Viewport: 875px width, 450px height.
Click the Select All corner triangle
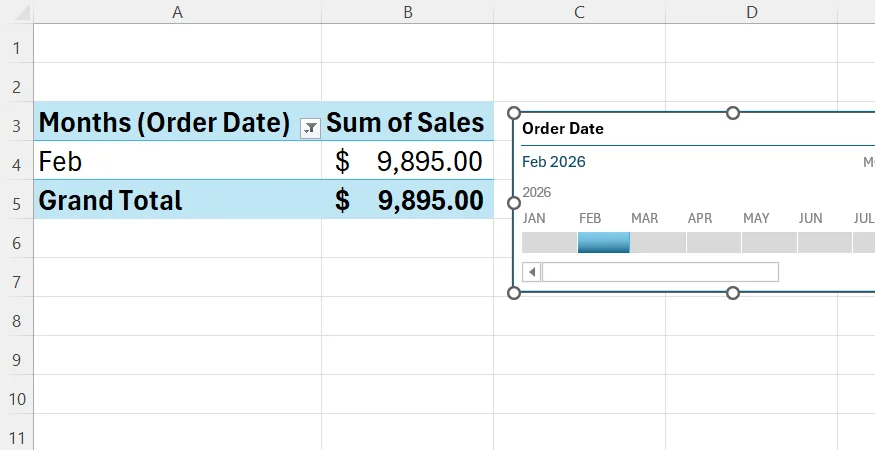click(x=21, y=12)
